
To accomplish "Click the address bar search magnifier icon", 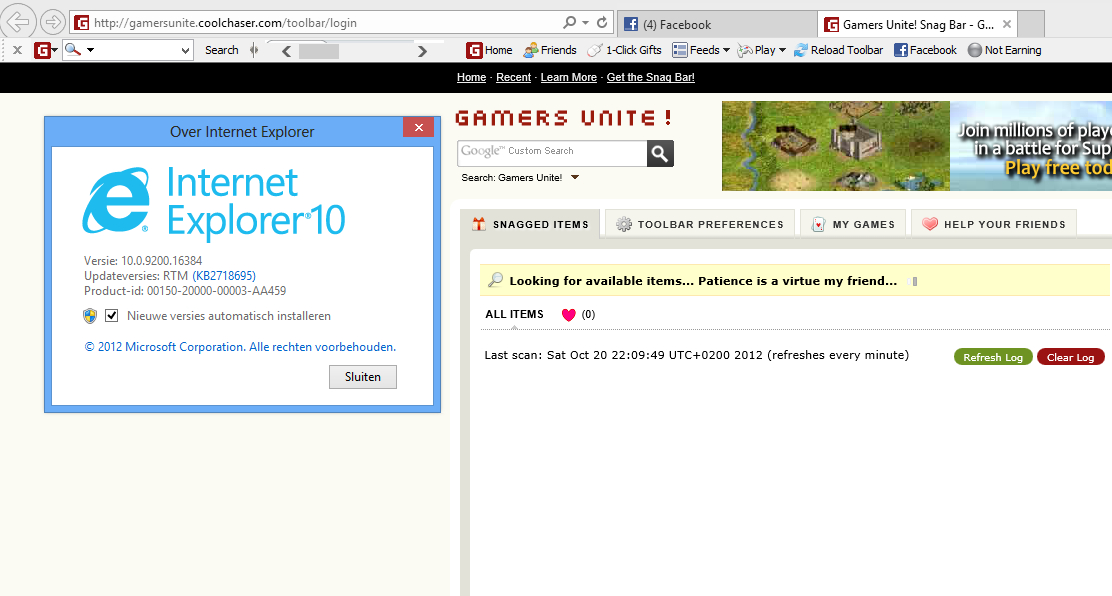I will [x=569, y=23].
